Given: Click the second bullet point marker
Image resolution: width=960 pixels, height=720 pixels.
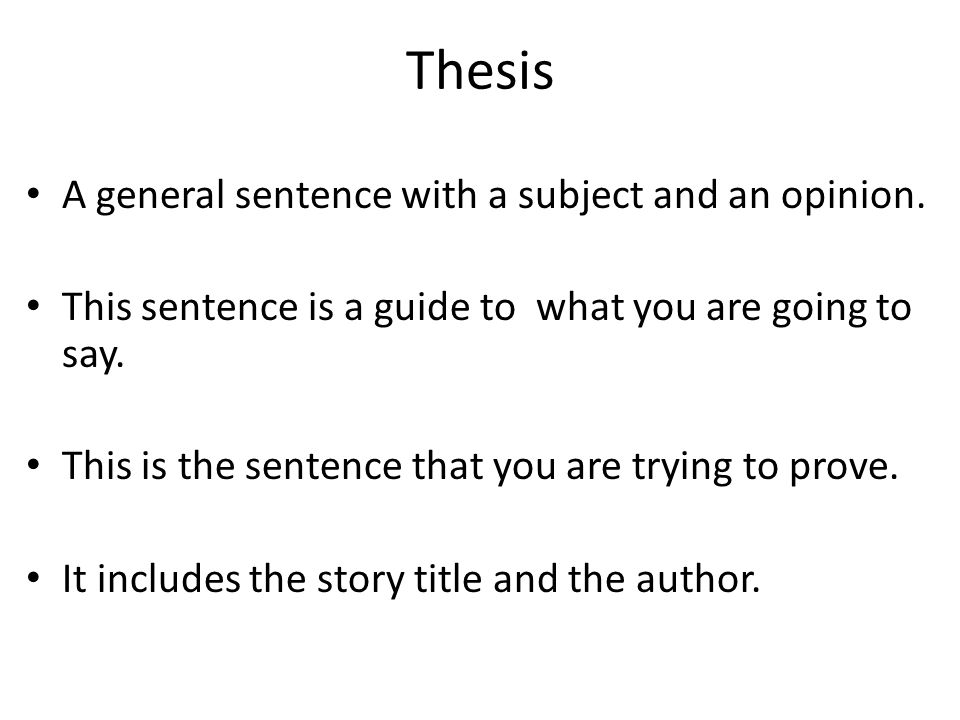Looking at the screenshot, I should 34,306.
